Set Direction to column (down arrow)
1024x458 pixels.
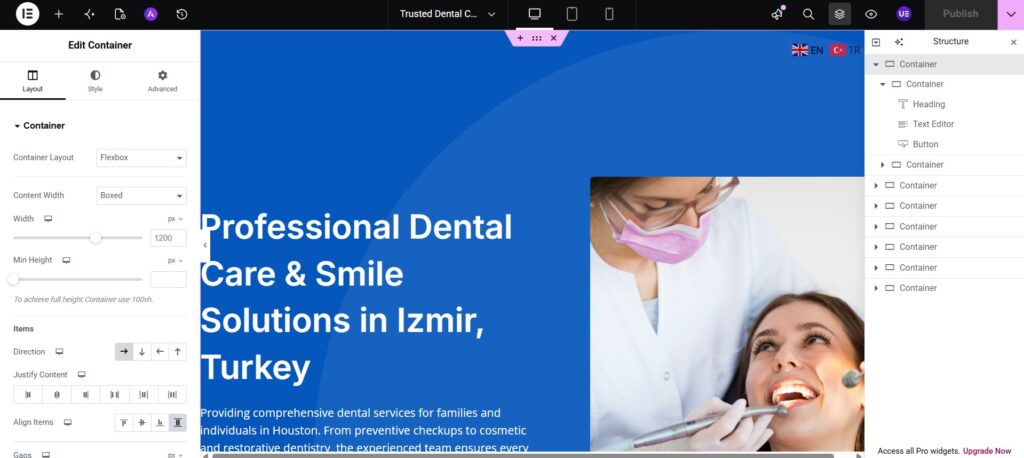(142, 352)
